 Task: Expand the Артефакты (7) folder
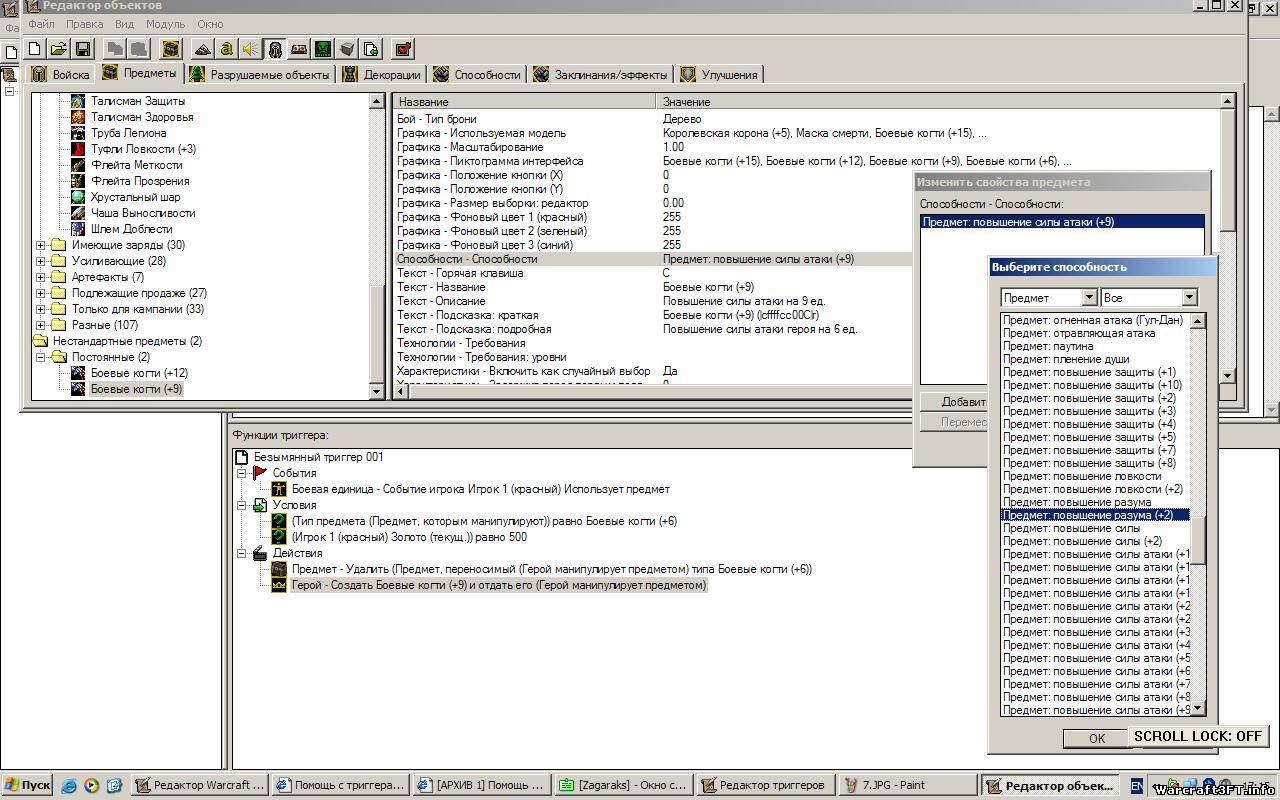click(x=41, y=277)
